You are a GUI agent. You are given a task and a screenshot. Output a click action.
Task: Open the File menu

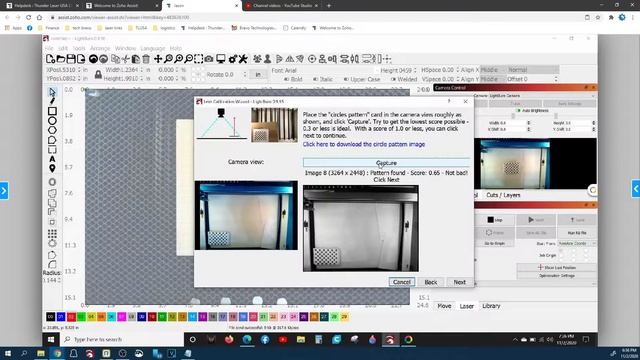[x=49, y=48]
